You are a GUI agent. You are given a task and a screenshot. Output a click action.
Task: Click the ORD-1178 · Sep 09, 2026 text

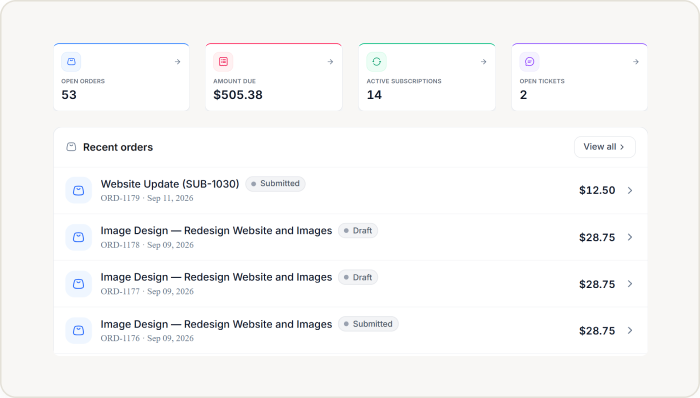pos(147,245)
